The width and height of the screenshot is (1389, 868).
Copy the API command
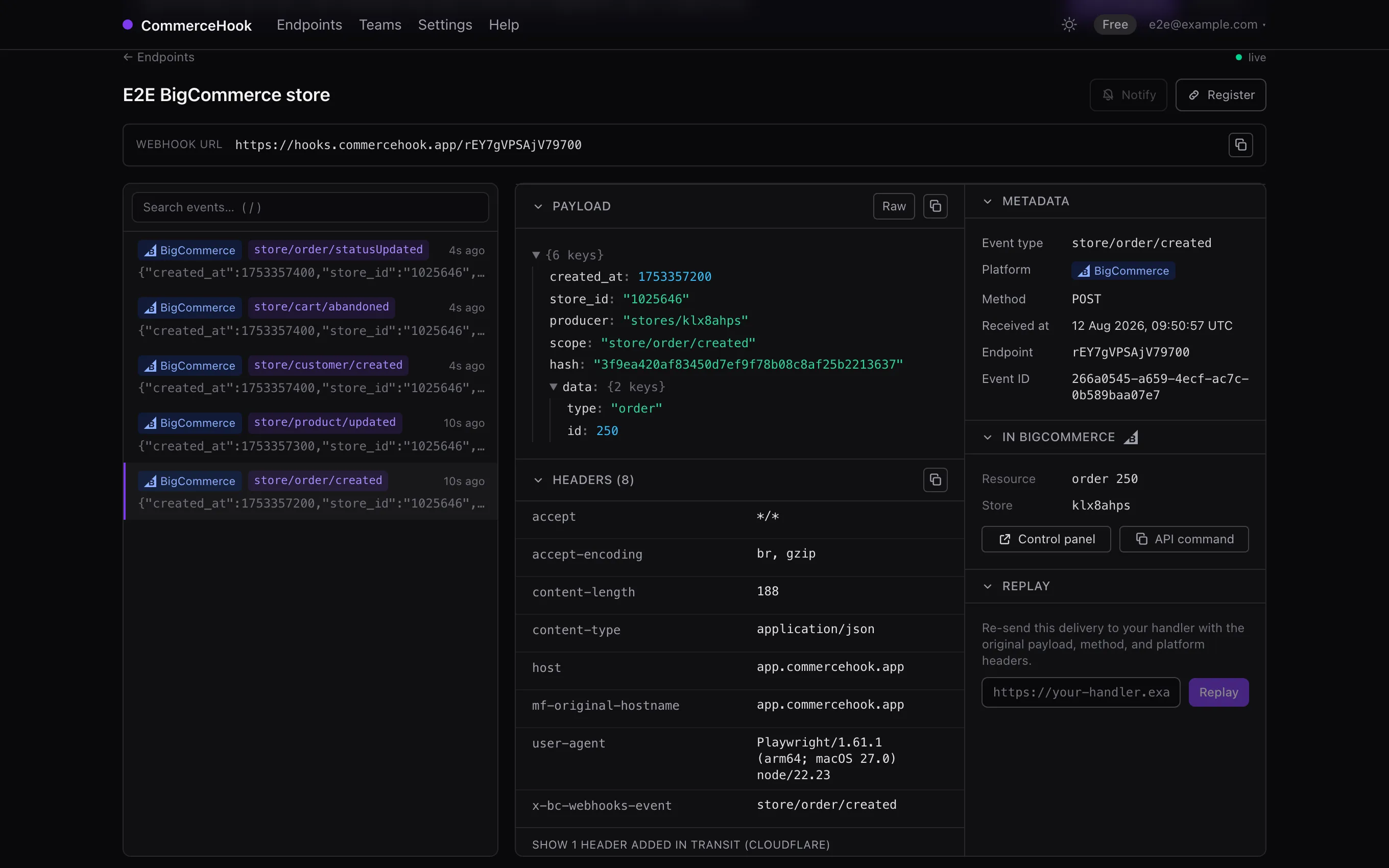click(x=1184, y=539)
